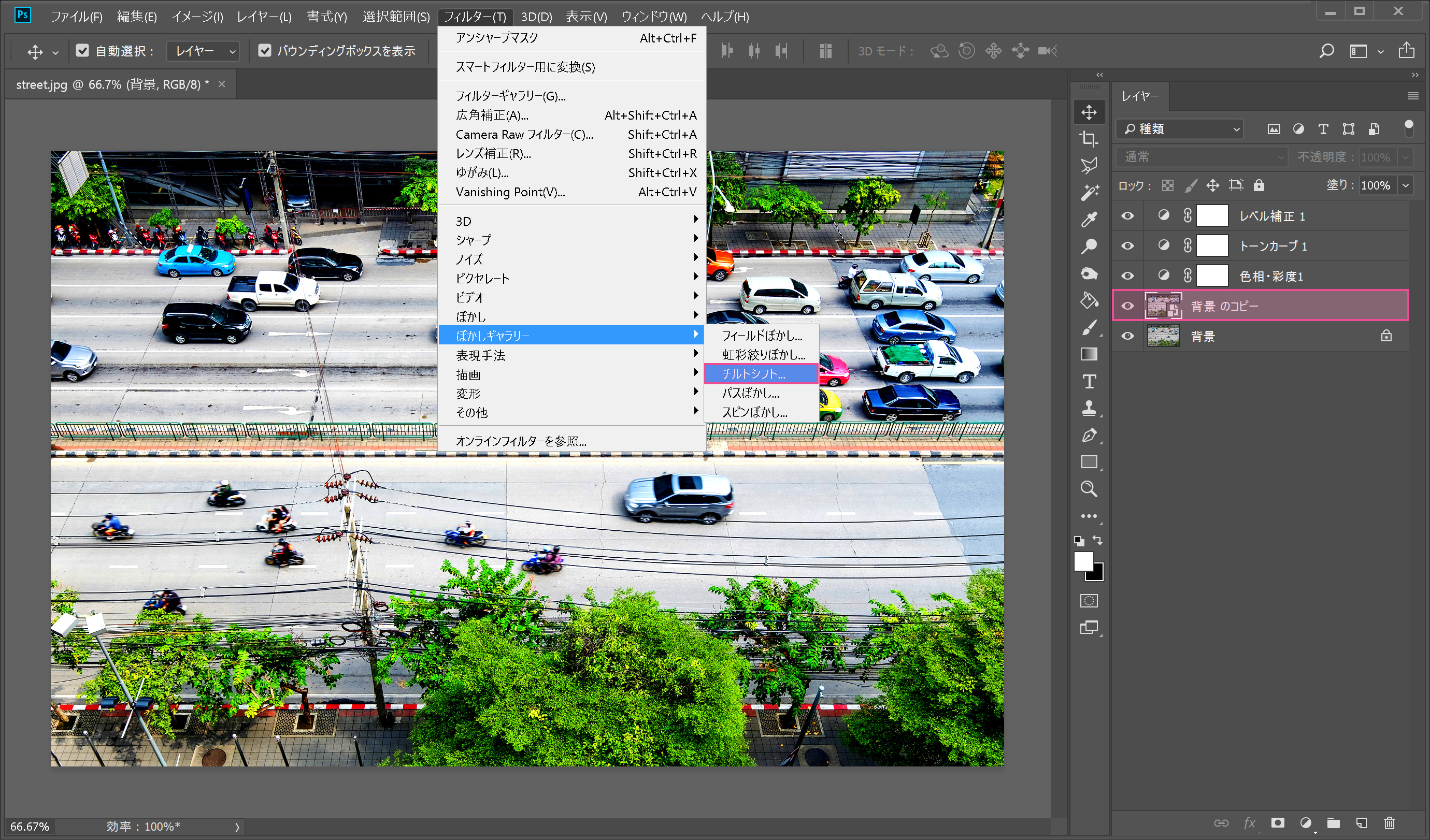The width and height of the screenshot is (1430, 840).
Task: Select the Eyedropper tool
Action: (x=1089, y=220)
